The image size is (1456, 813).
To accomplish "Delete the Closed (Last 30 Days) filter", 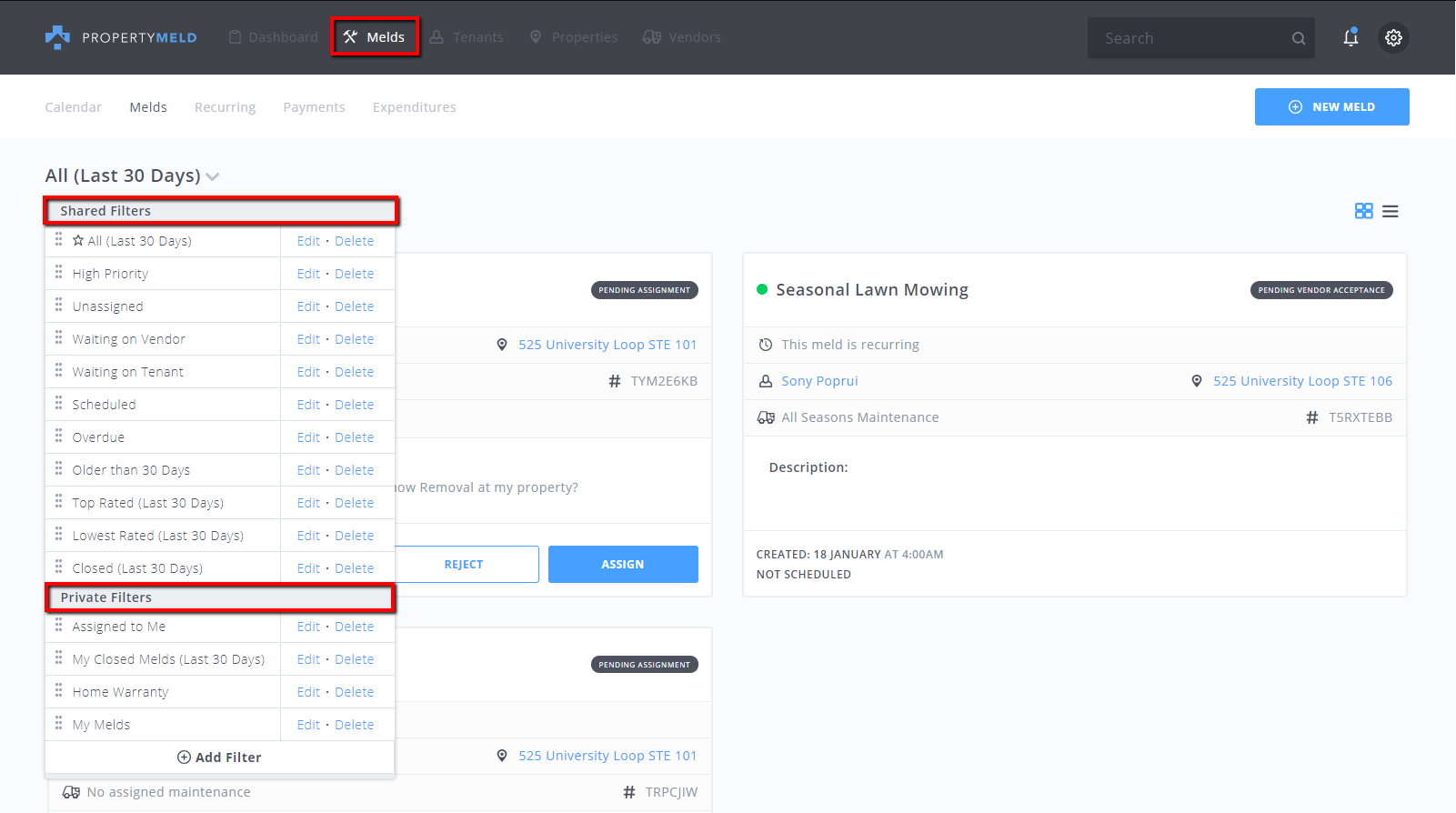I will [355, 568].
